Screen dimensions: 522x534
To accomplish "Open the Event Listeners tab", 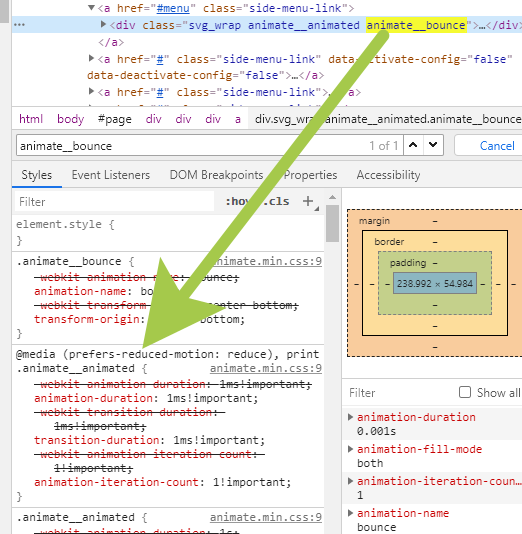I will pos(111,175).
